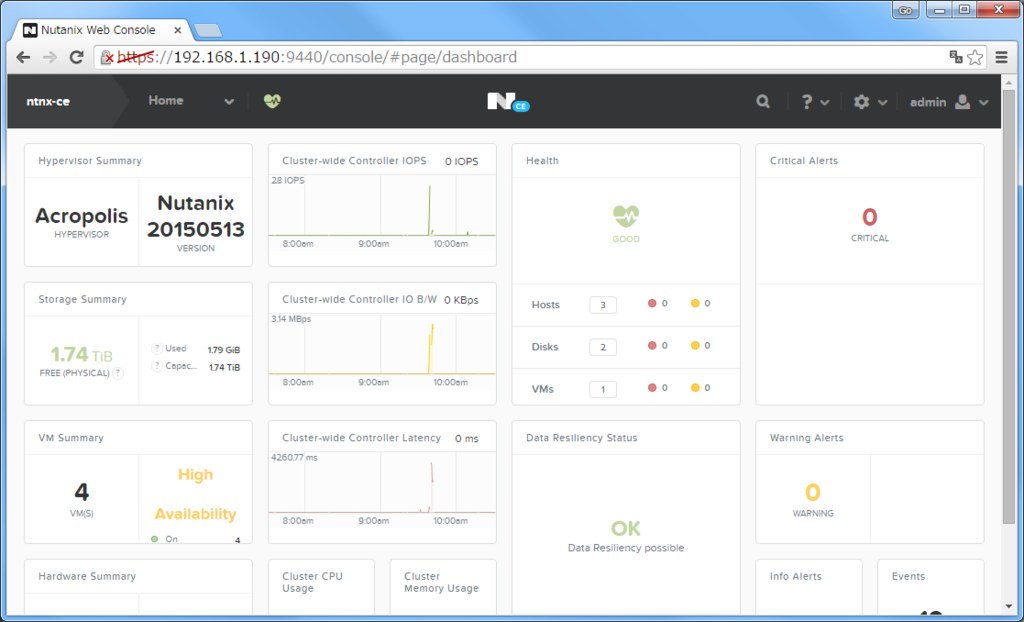Expand the help menu chevron
This screenshot has height=622, width=1024.
[825, 103]
